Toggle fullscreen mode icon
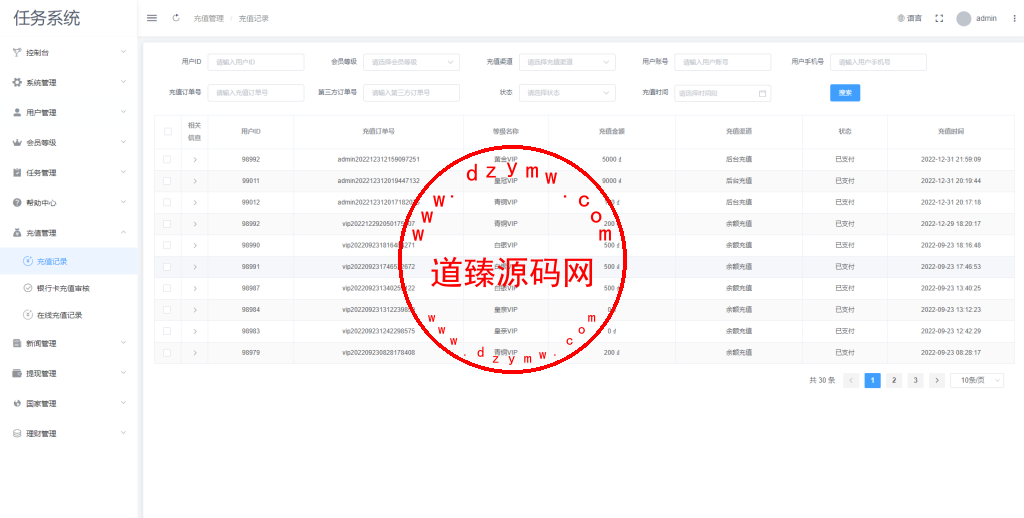The height and width of the screenshot is (518, 1024). 939,18
